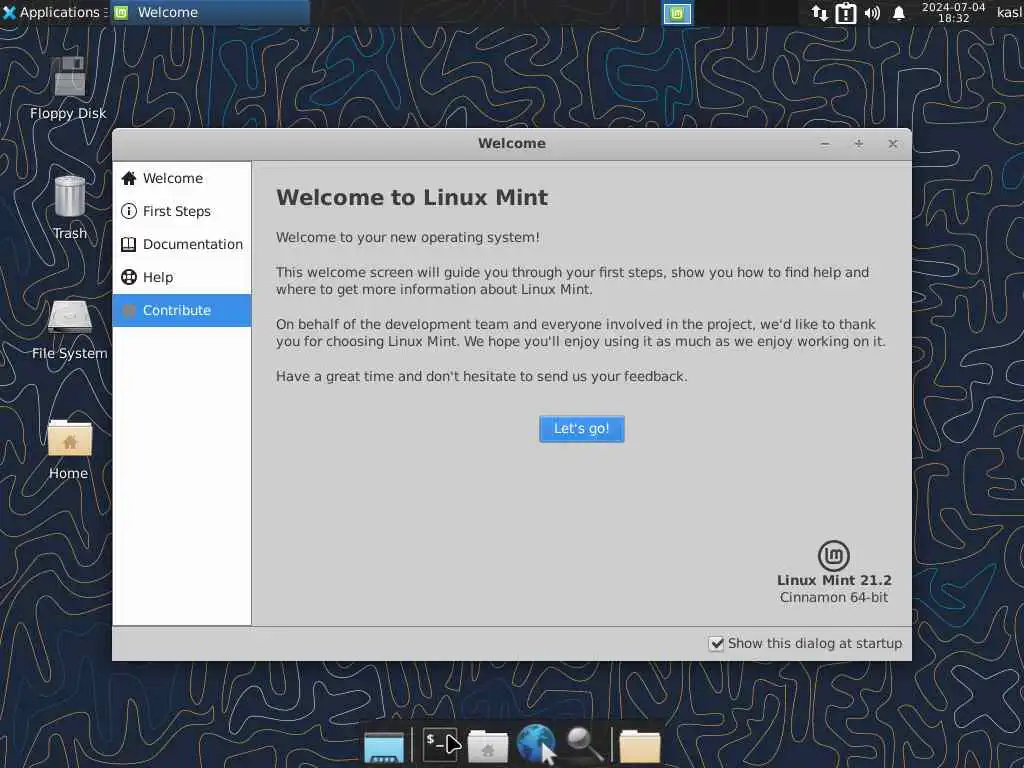Maximize the Welcome window

pos(859,144)
